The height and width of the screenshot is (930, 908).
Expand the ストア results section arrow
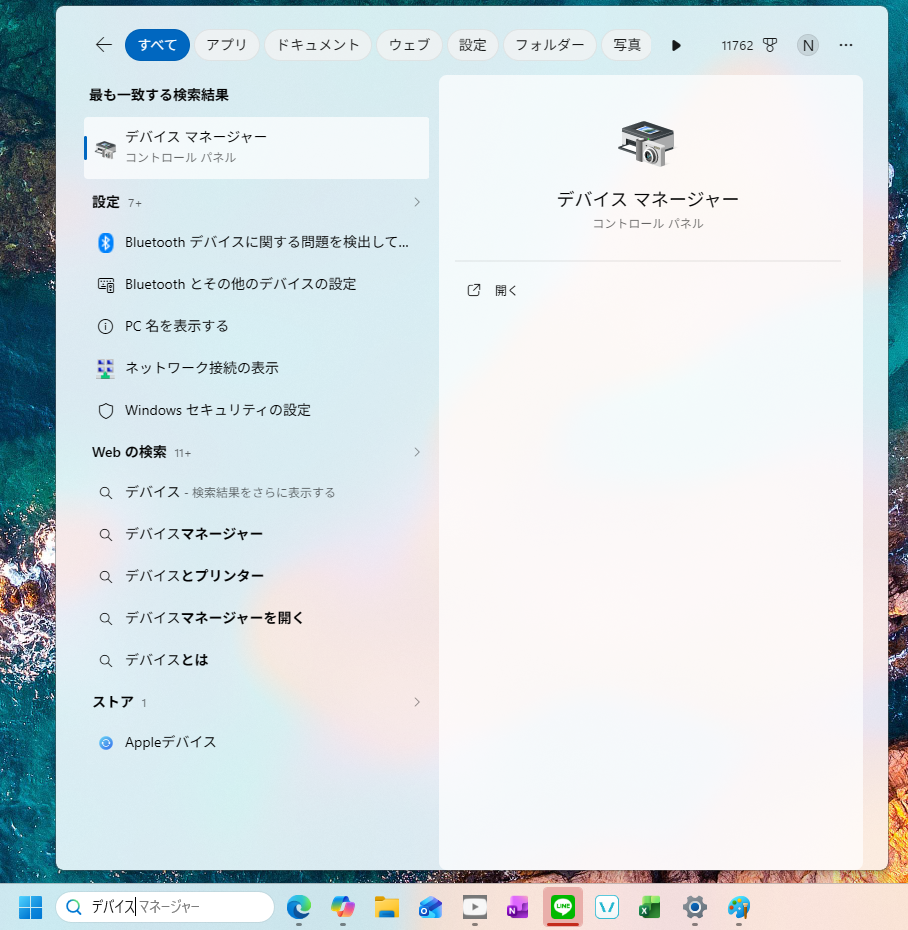[x=417, y=702]
